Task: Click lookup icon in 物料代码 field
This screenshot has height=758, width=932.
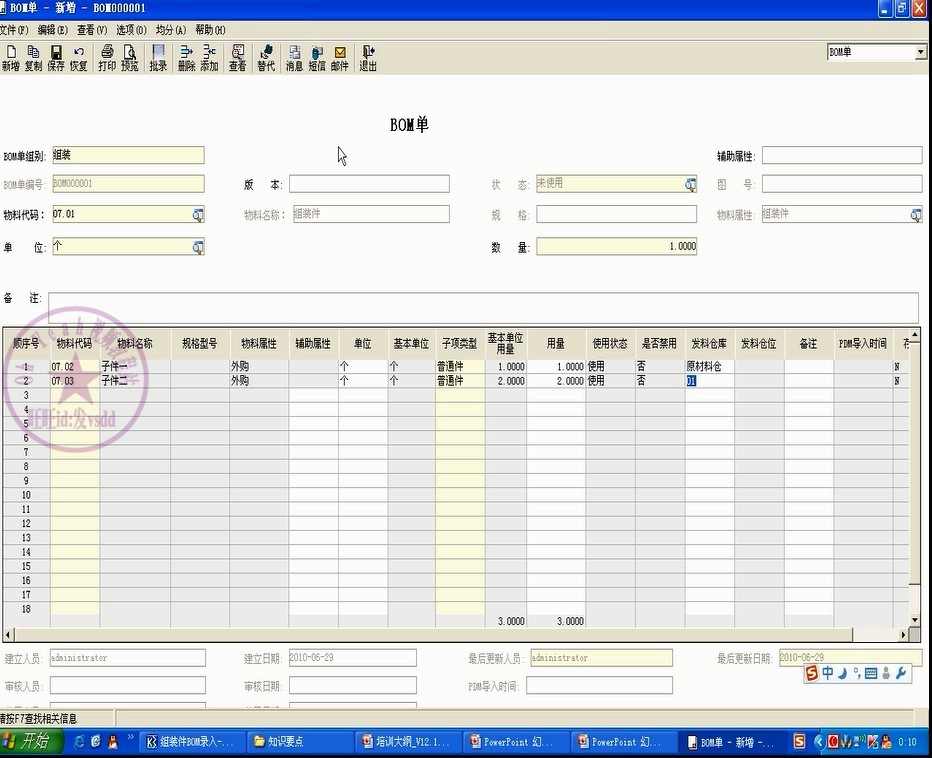Action: 198,215
